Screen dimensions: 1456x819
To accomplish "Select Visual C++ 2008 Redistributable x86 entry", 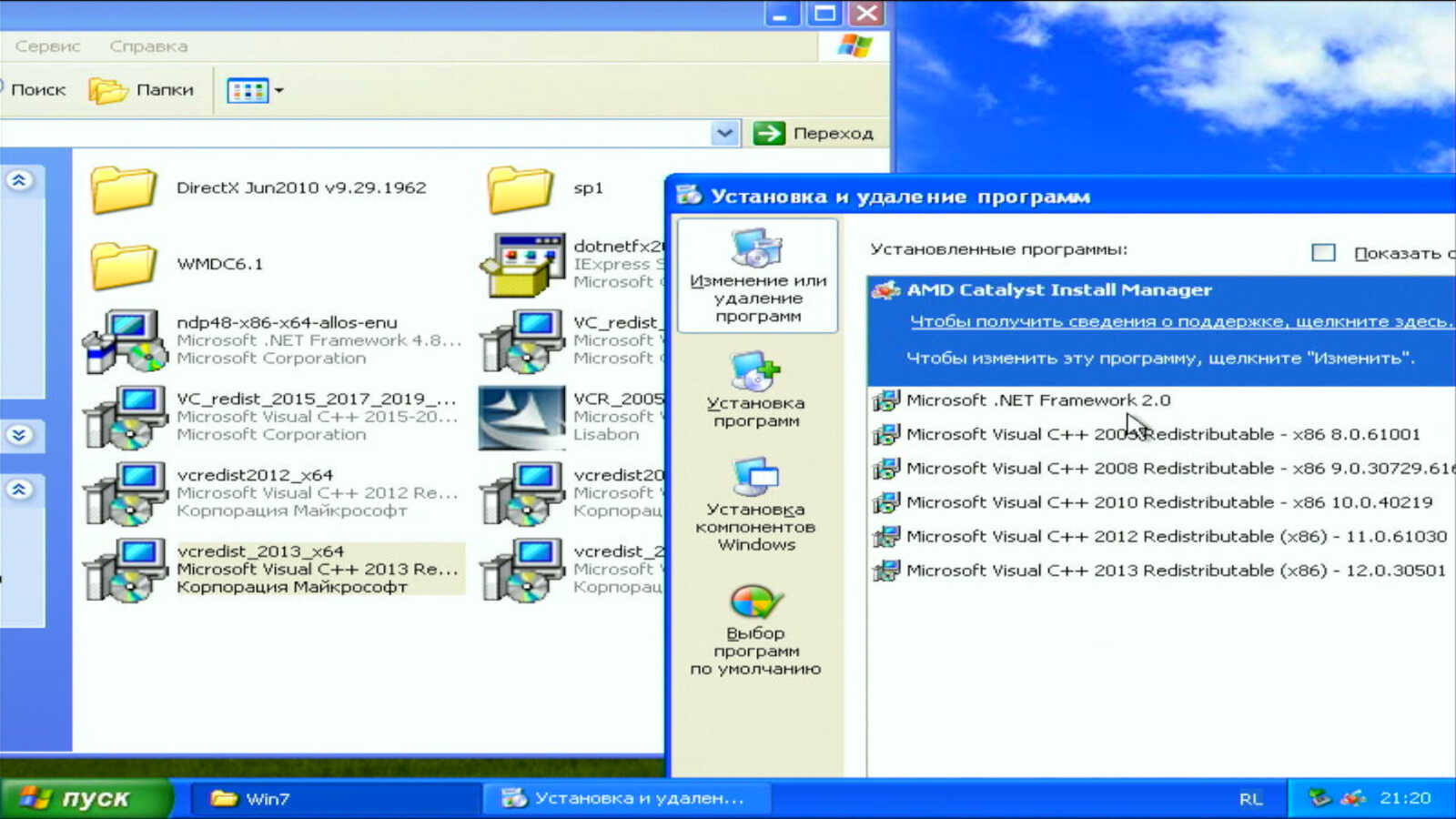I will (1161, 468).
